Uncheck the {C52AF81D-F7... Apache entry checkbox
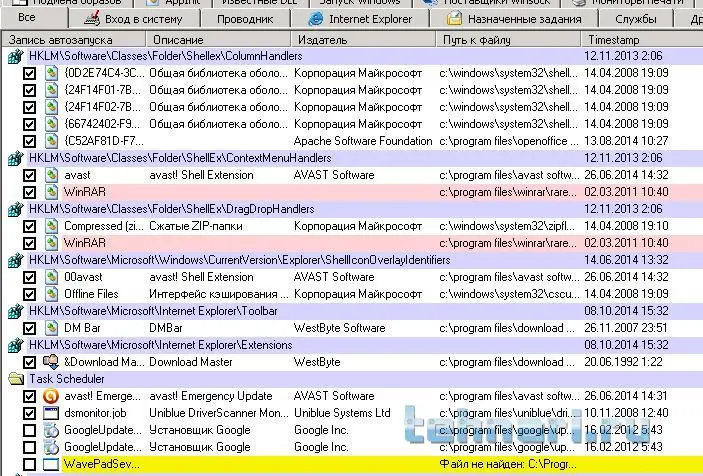 click(x=30, y=141)
